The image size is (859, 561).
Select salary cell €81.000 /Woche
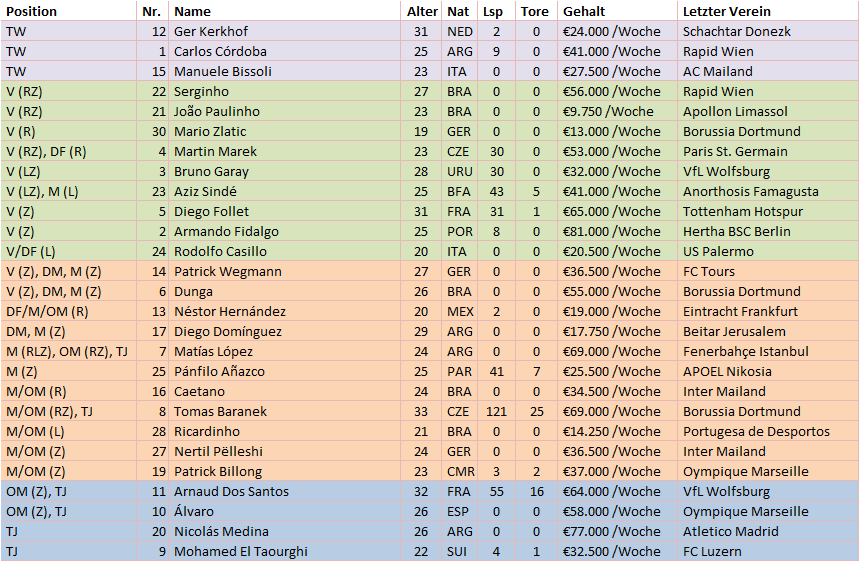[617, 231]
